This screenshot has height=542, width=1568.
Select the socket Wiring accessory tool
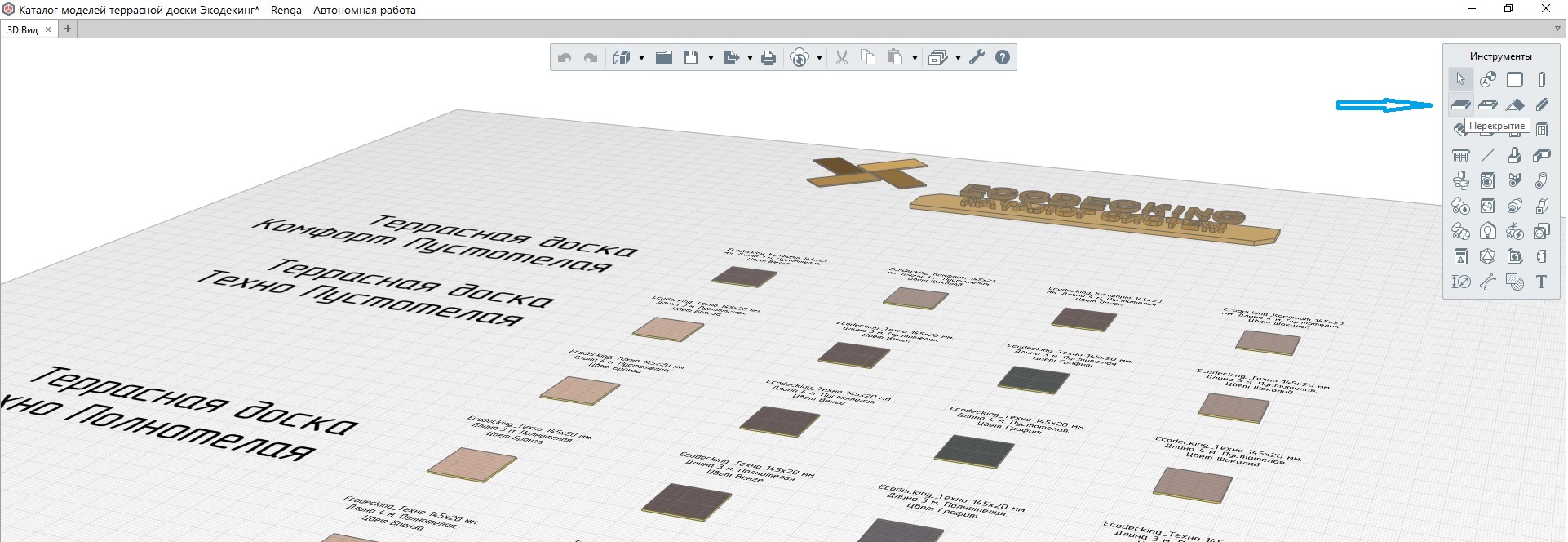[1542, 231]
